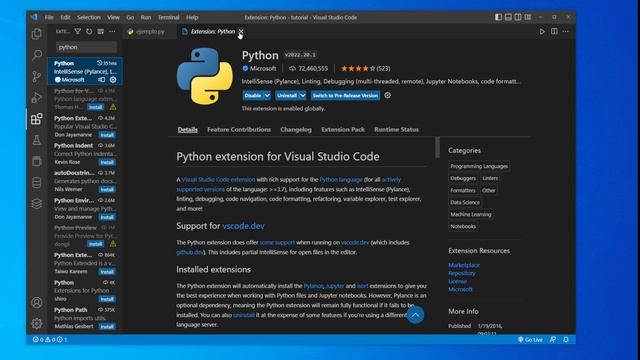Open the License resource link

457,281
